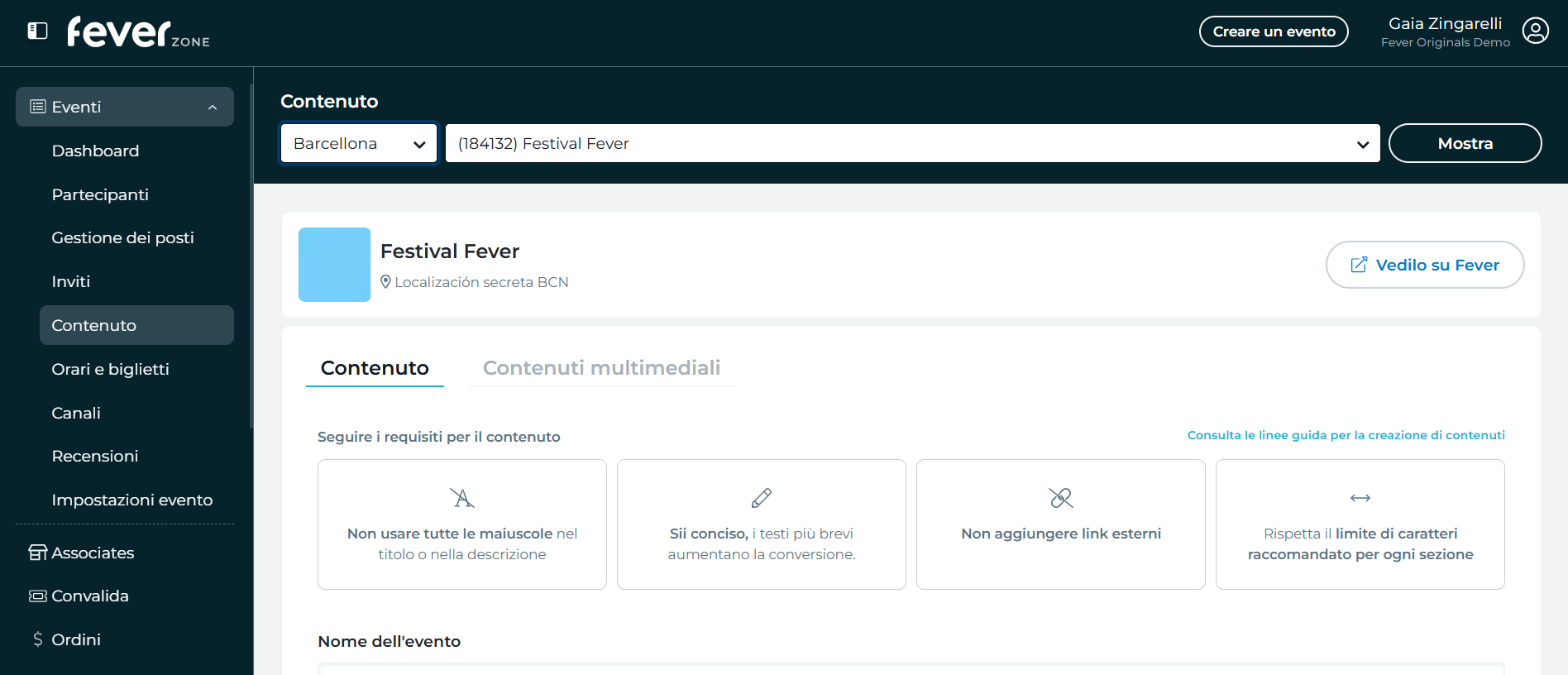Click Gaia Zingarelli account name
The image size is (1568, 675).
click(1445, 23)
